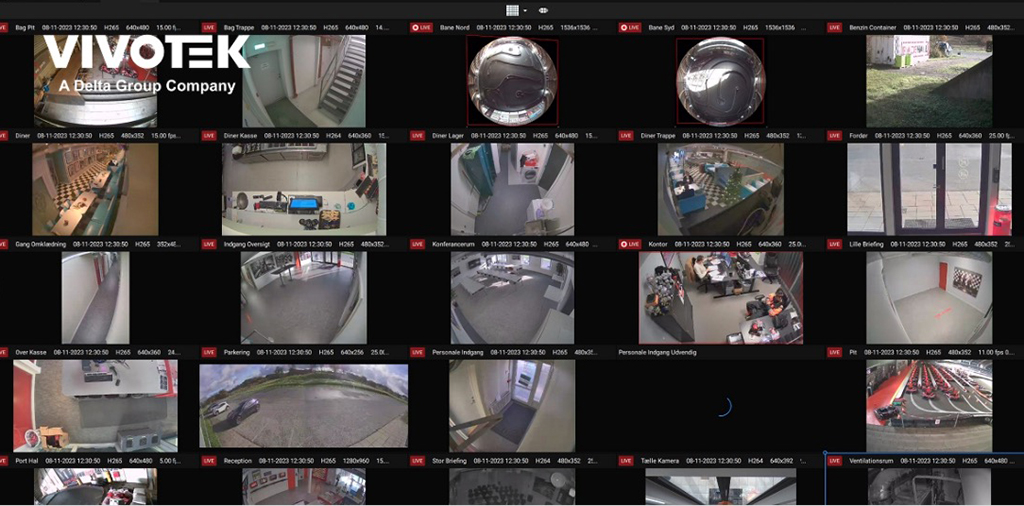The height and width of the screenshot is (506, 1024).
Task: Click the Personale Indgang Udvendig title label
Action: tap(657, 352)
